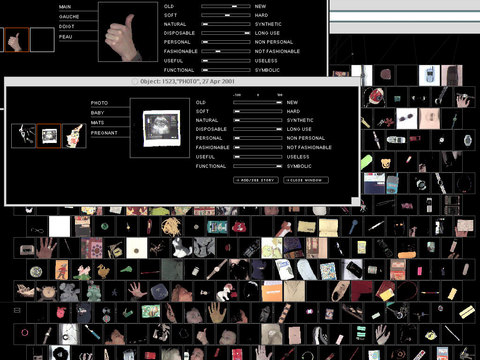Select the PREGNANT keyword tag
The width and height of the screenshot is (480, 360).
pyautogui.click(x=104, y=133)
